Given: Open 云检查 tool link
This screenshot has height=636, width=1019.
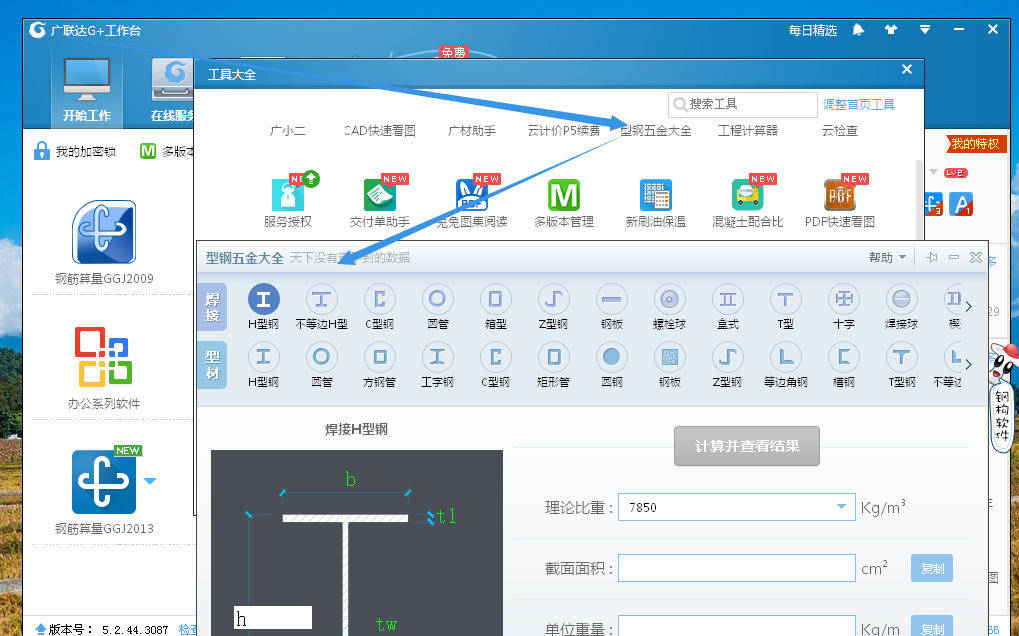Looking at the screenshot, I should (840, 131).
